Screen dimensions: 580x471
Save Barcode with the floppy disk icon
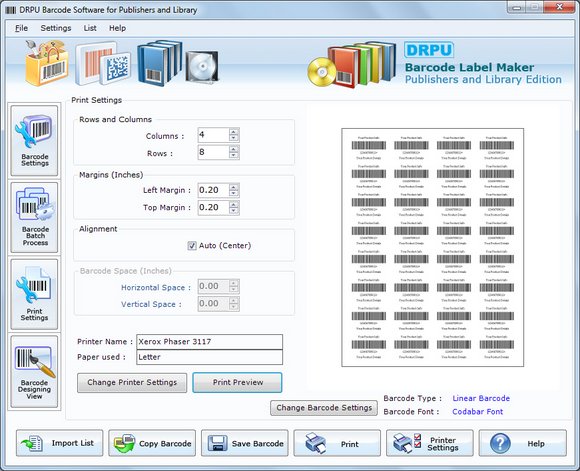tap(245, 443)
